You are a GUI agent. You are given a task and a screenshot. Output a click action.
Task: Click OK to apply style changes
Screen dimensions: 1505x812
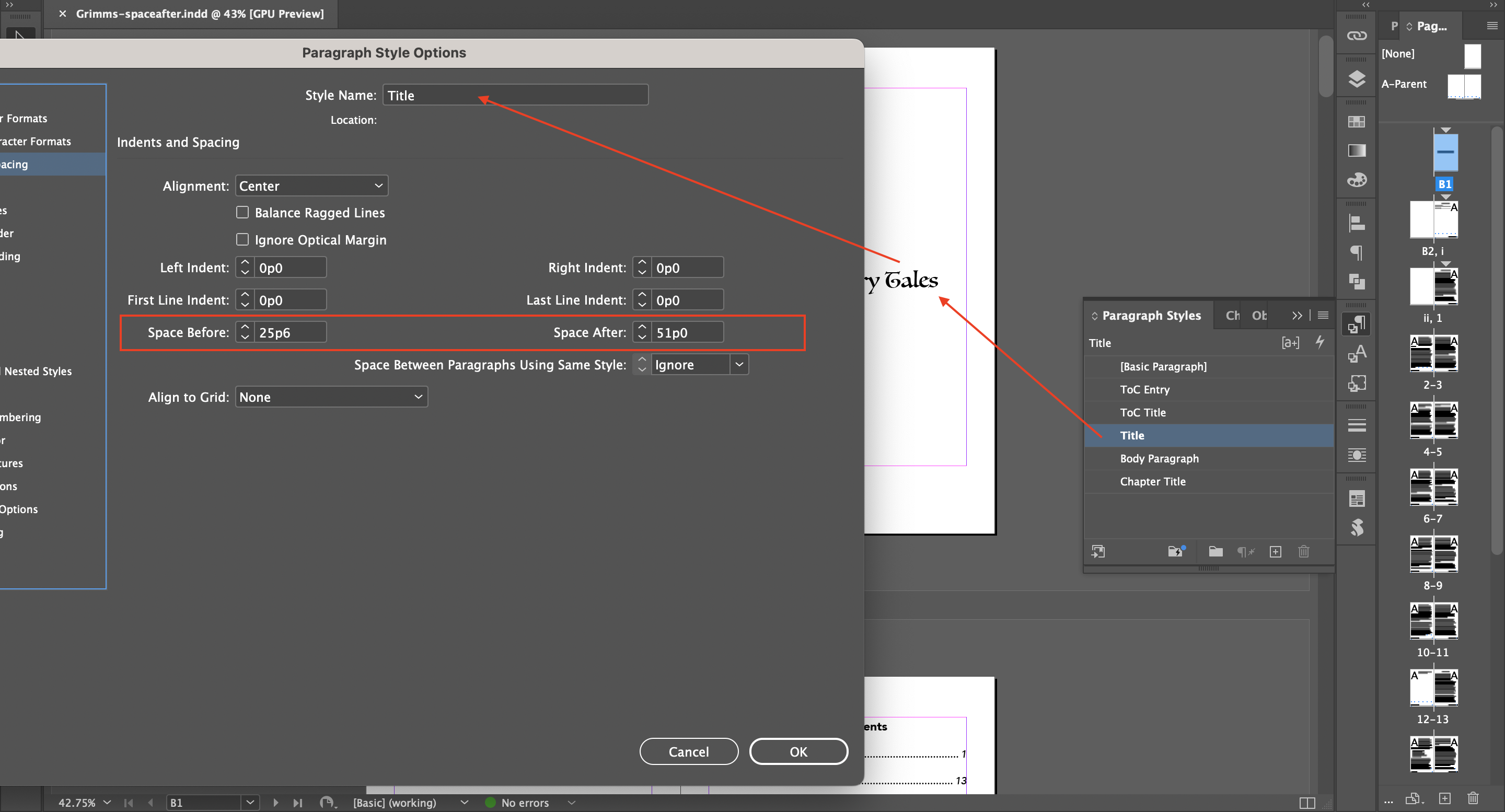coord(798,751)
